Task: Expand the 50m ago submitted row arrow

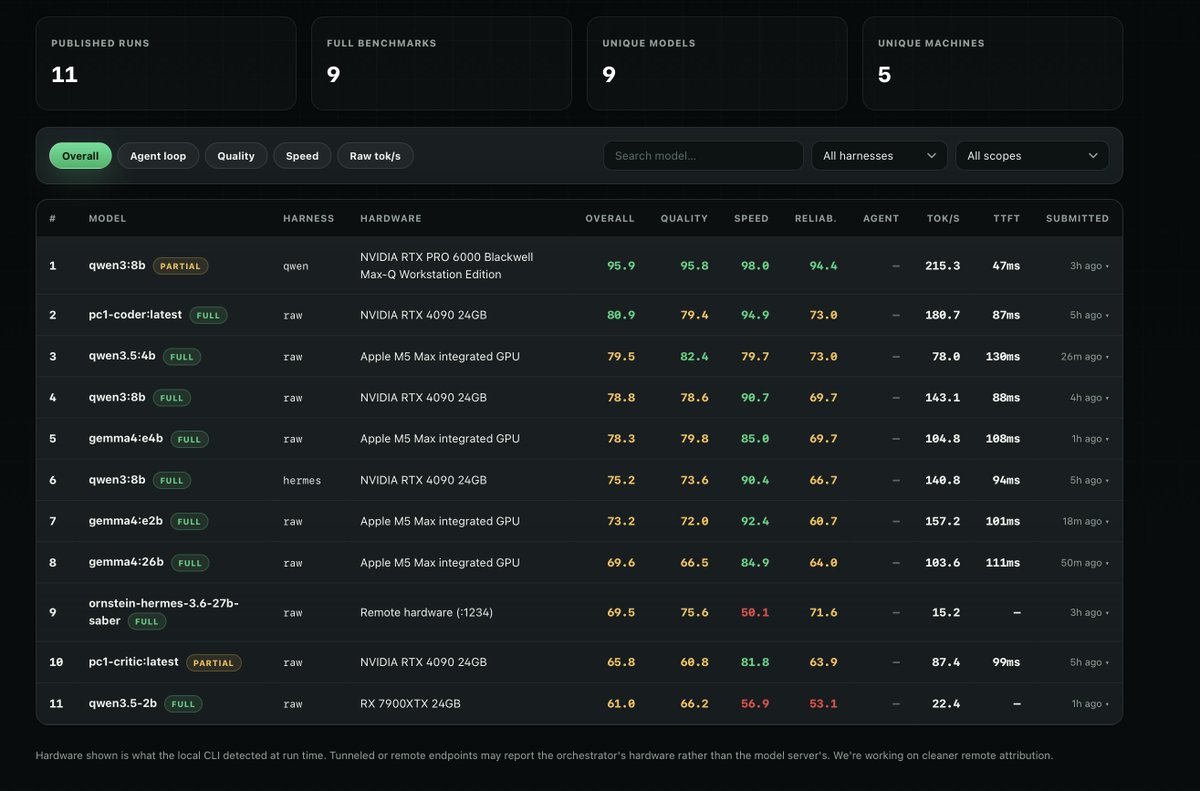Action: (1107, 564)
